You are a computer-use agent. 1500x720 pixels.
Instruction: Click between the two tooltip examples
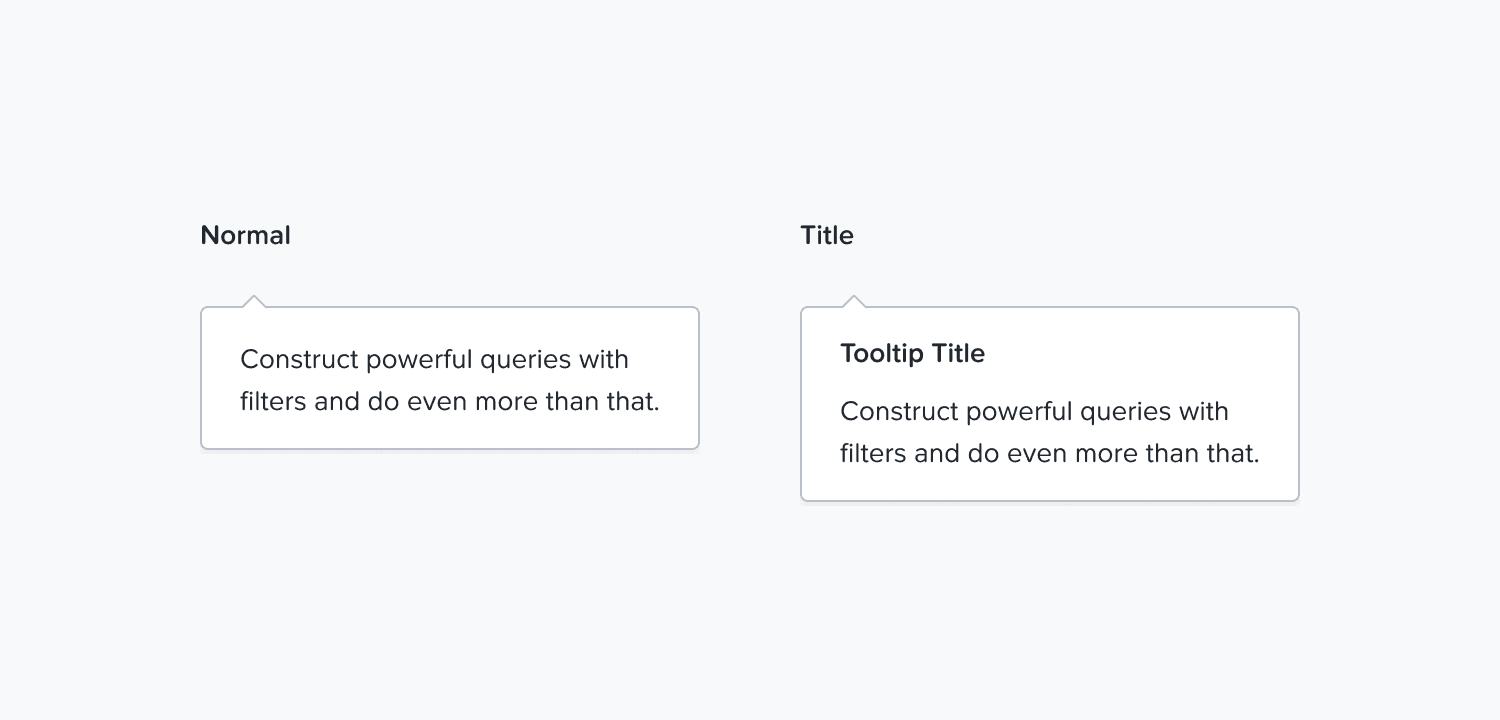[750, 380]
